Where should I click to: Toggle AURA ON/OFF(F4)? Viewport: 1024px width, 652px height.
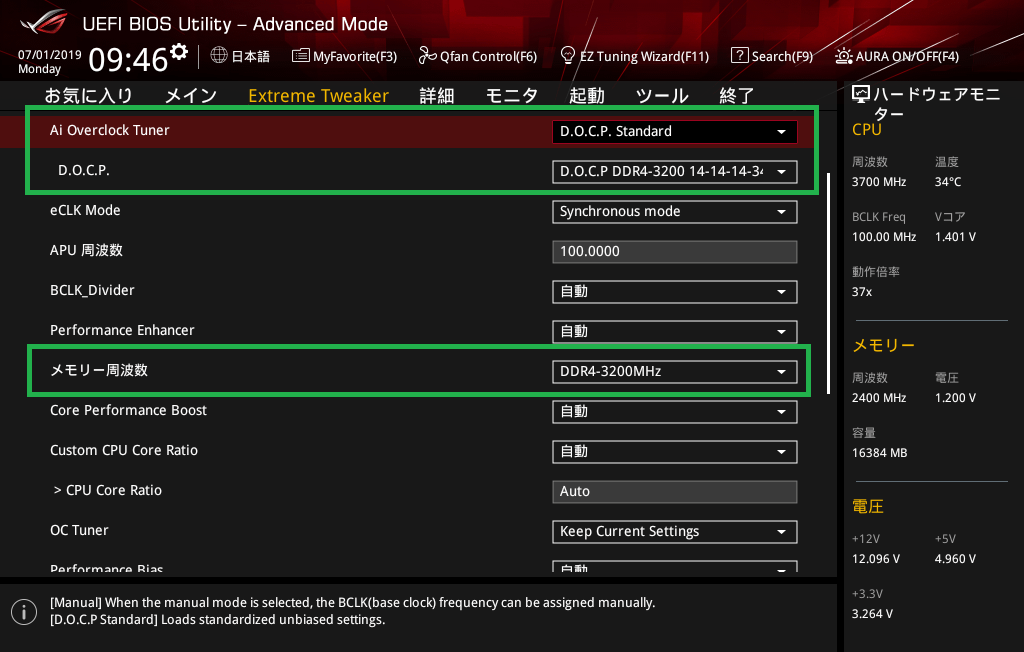[x=897, y=56]
